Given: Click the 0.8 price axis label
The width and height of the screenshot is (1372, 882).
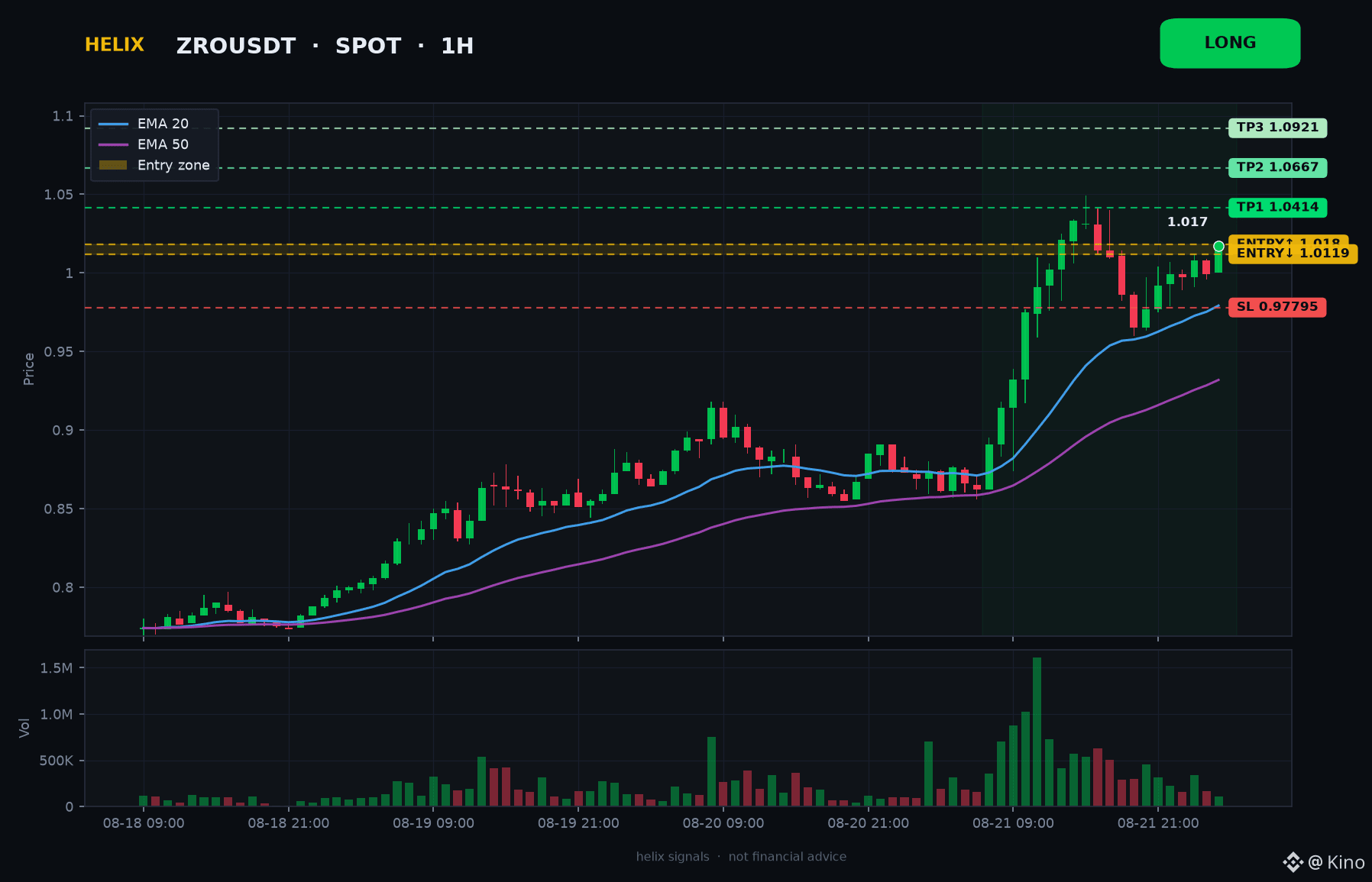Looking at the screenshot, I should [63, 588].
